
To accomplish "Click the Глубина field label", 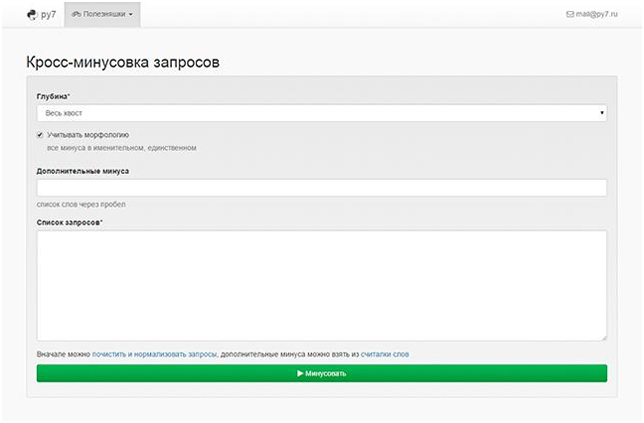I will click(x=53, y=97).
